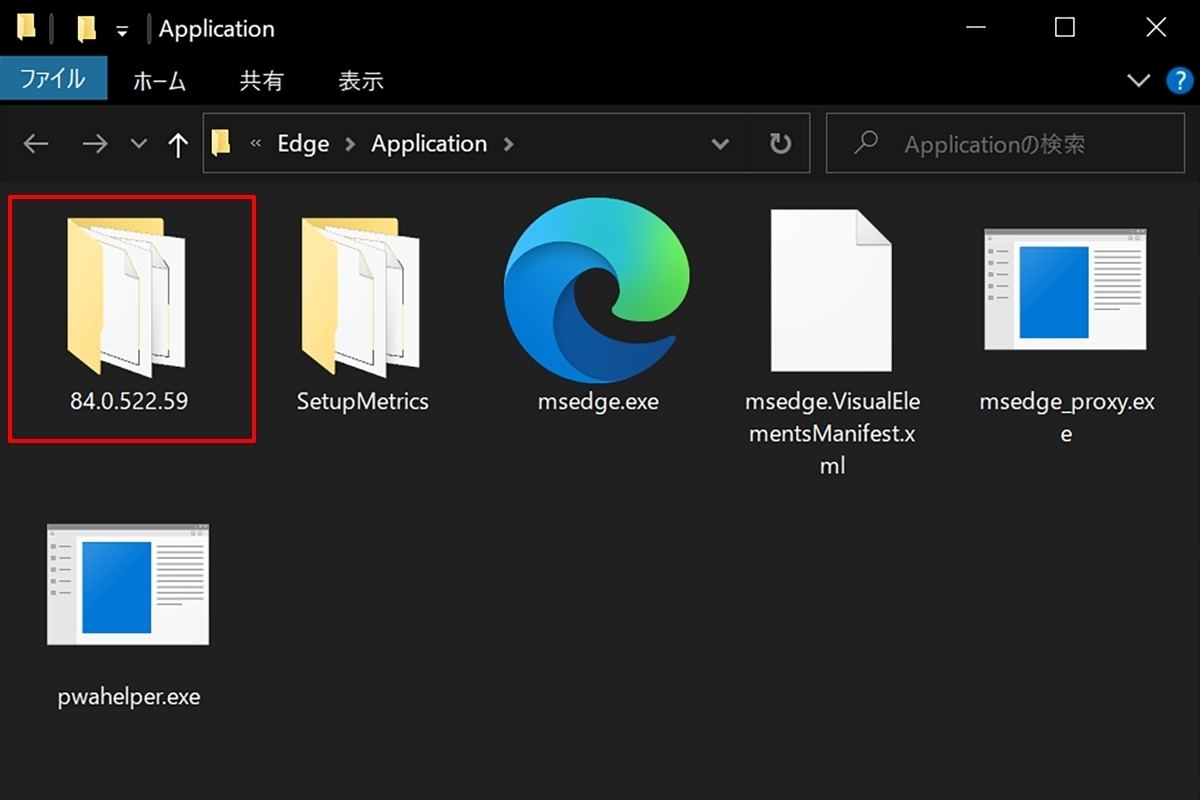The image size is (1200, 800).
Task: Expand the chevron after Edge in path
Action: [350, 144]
